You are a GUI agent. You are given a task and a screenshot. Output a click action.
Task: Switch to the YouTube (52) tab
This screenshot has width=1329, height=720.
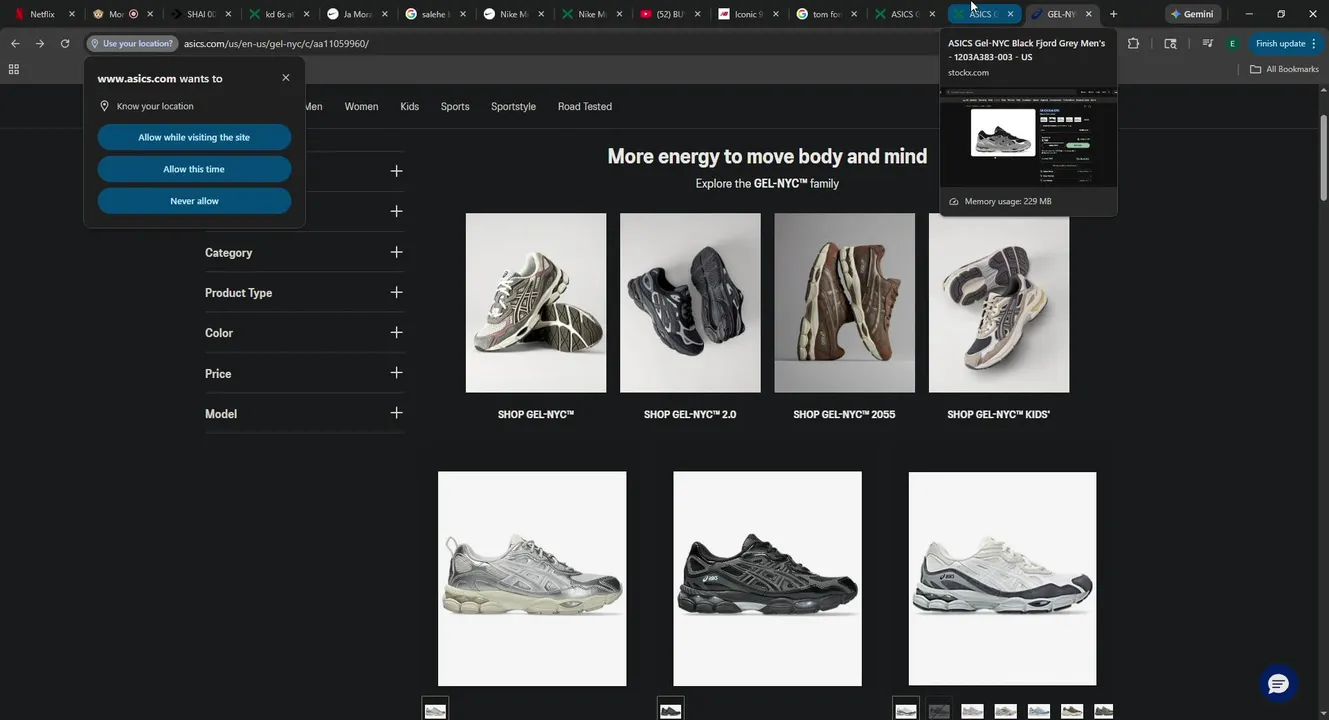coord(668,14)
